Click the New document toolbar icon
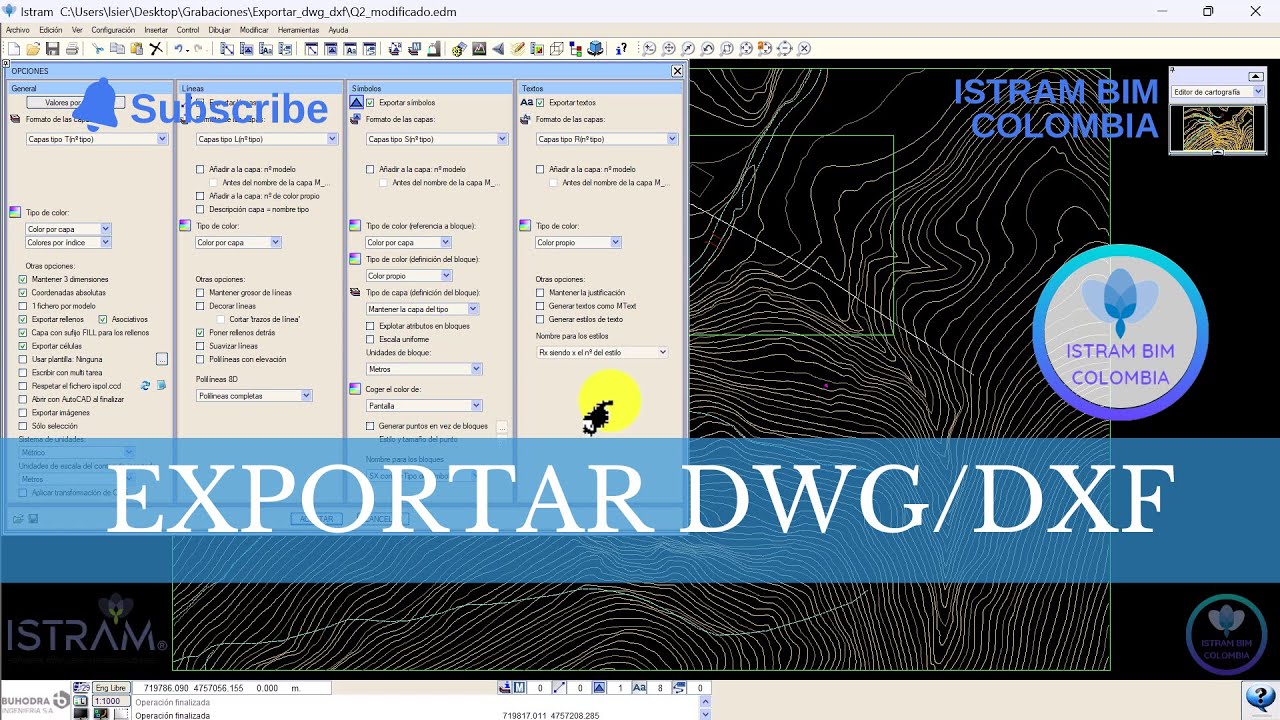 13,49
